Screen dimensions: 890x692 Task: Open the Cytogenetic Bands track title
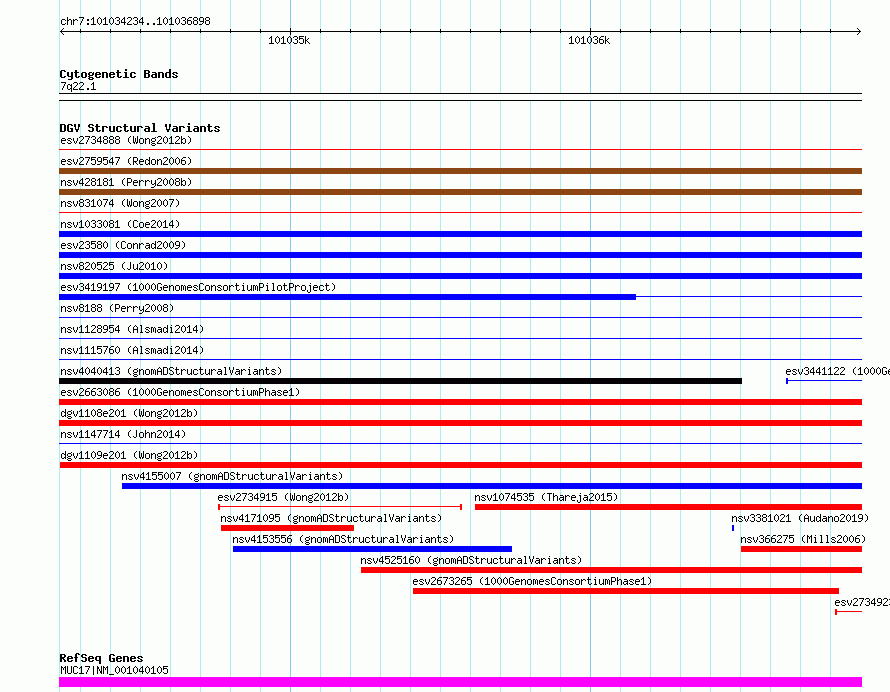pos(119,74)
